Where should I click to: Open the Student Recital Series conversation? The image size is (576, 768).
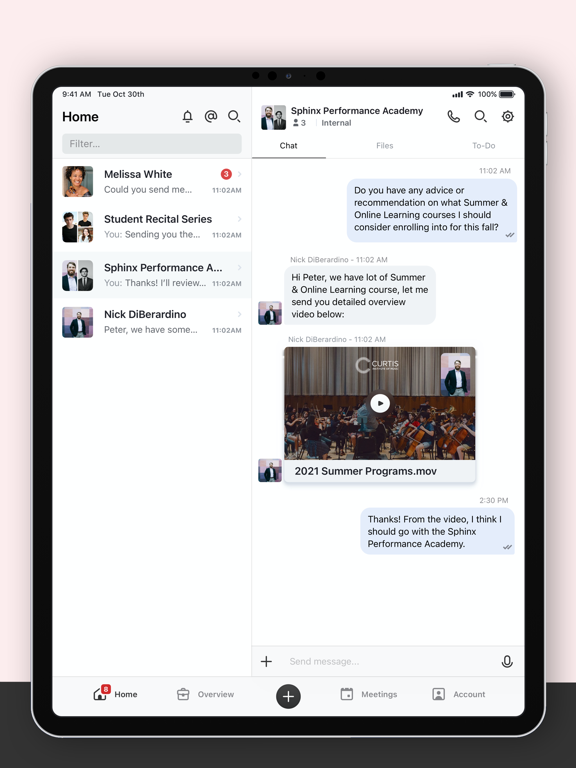pos(152,227)
